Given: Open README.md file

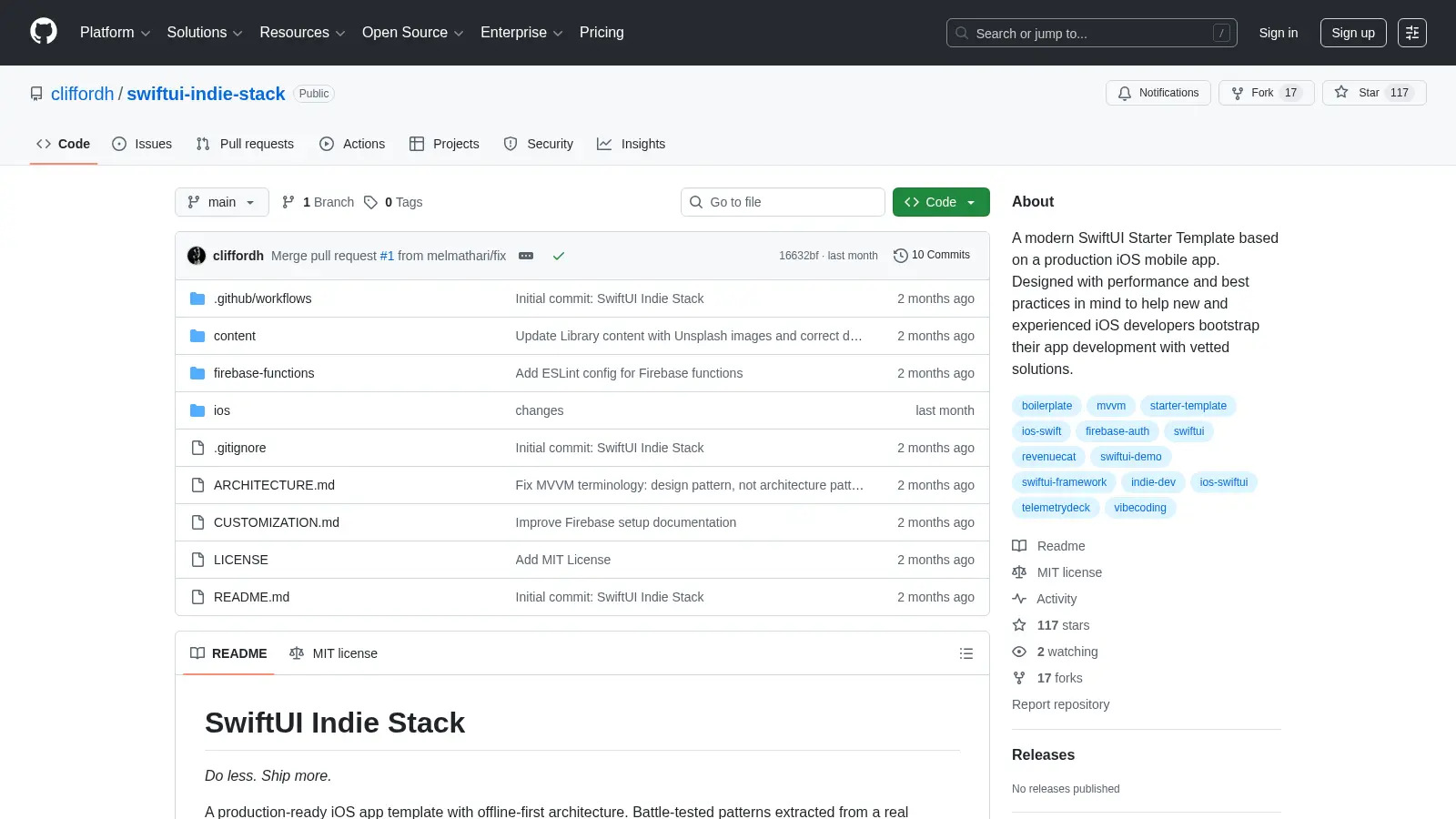Looking at the screenshot, I should click(251, 597).
